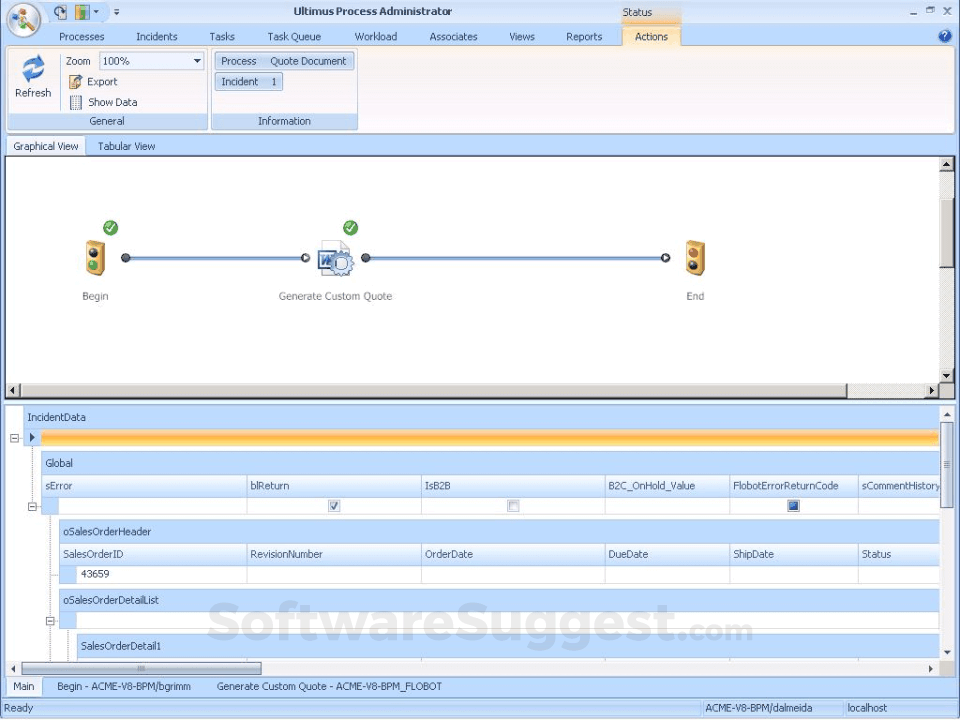Viewport: 960px width, 720px height.
Task: Switch to the Tabular View tab
Action: click(x=126, y=146)
